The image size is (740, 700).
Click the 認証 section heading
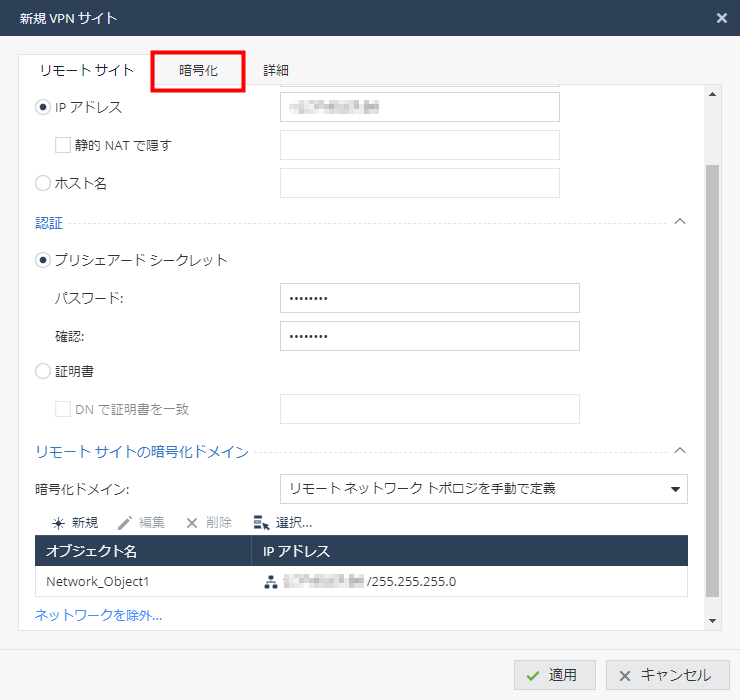pos(49,223)
